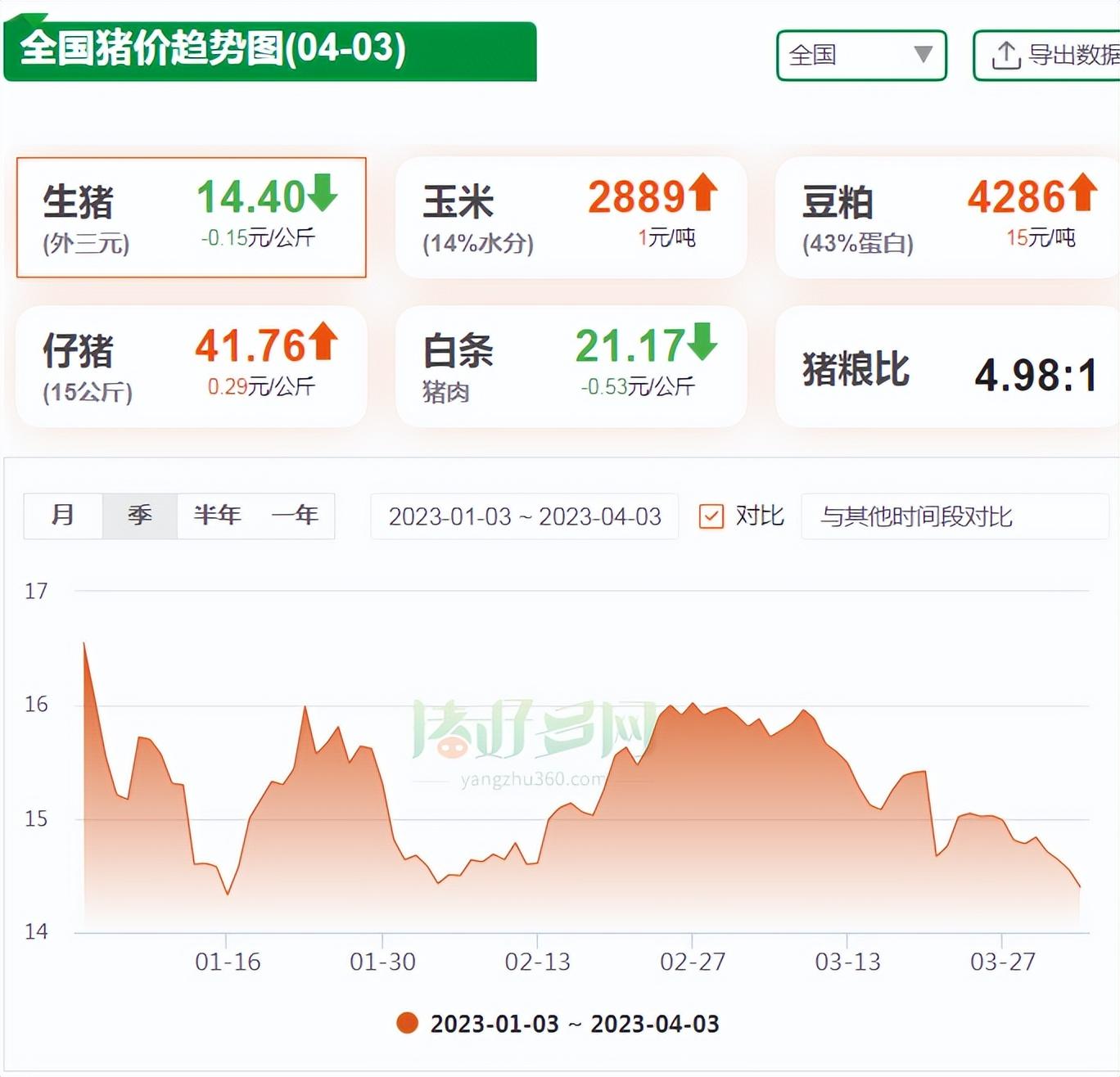Select the 豆粕 (43%蛋白) price card
The width and height of the screenshot is (1120, 1077).
948,218
